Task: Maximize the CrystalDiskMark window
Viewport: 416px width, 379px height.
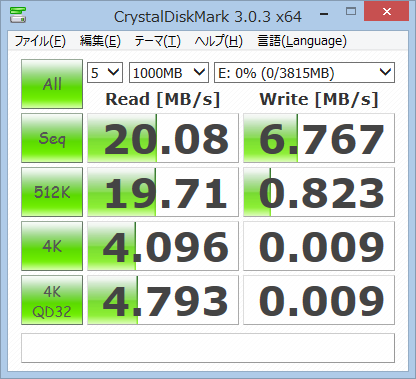Action: [351, 12]
